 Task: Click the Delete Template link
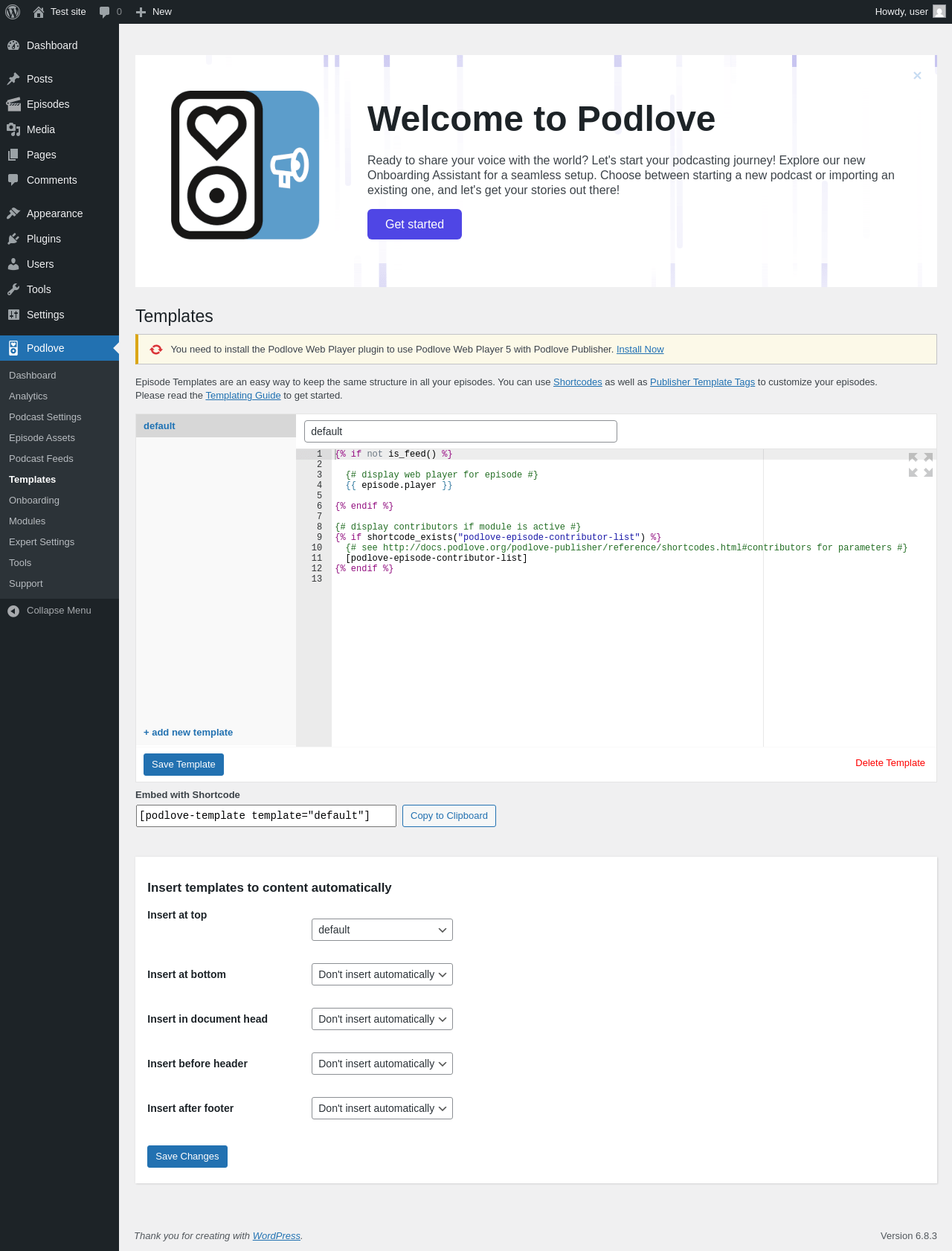coord(890,763)
